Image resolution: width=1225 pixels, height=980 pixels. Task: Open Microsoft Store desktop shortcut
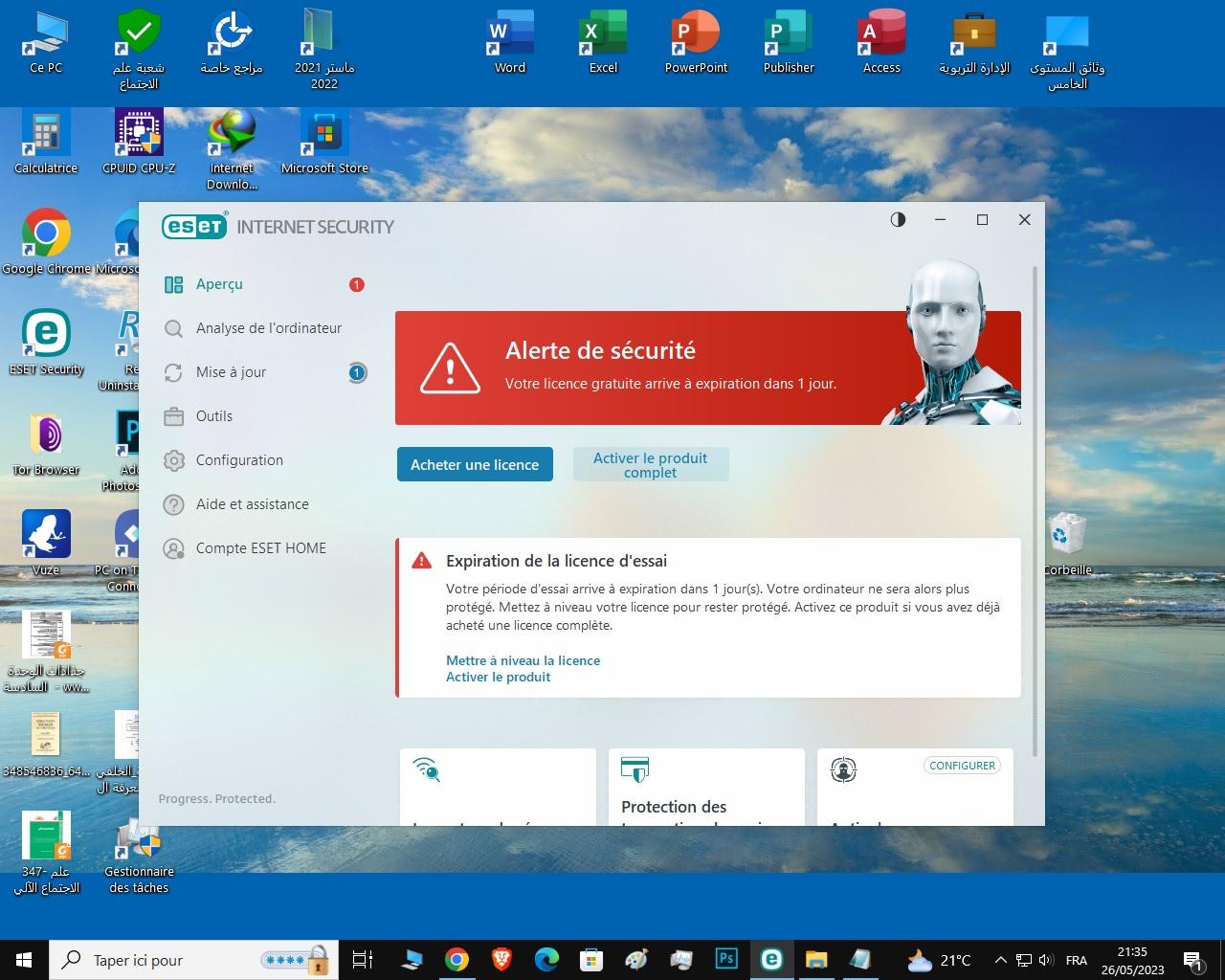pos(324,144)
